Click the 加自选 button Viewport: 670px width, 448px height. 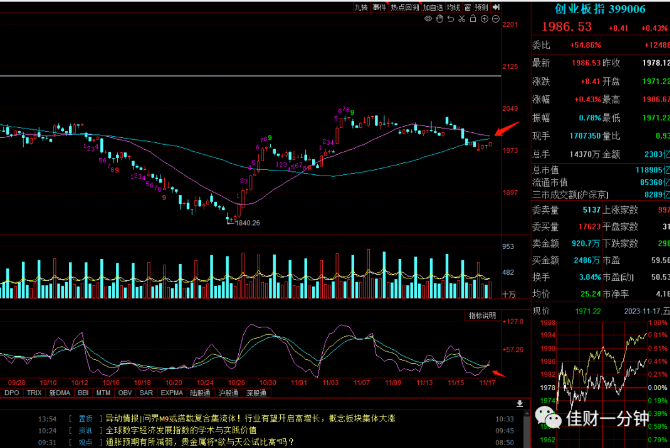click(x=433, y=7)
